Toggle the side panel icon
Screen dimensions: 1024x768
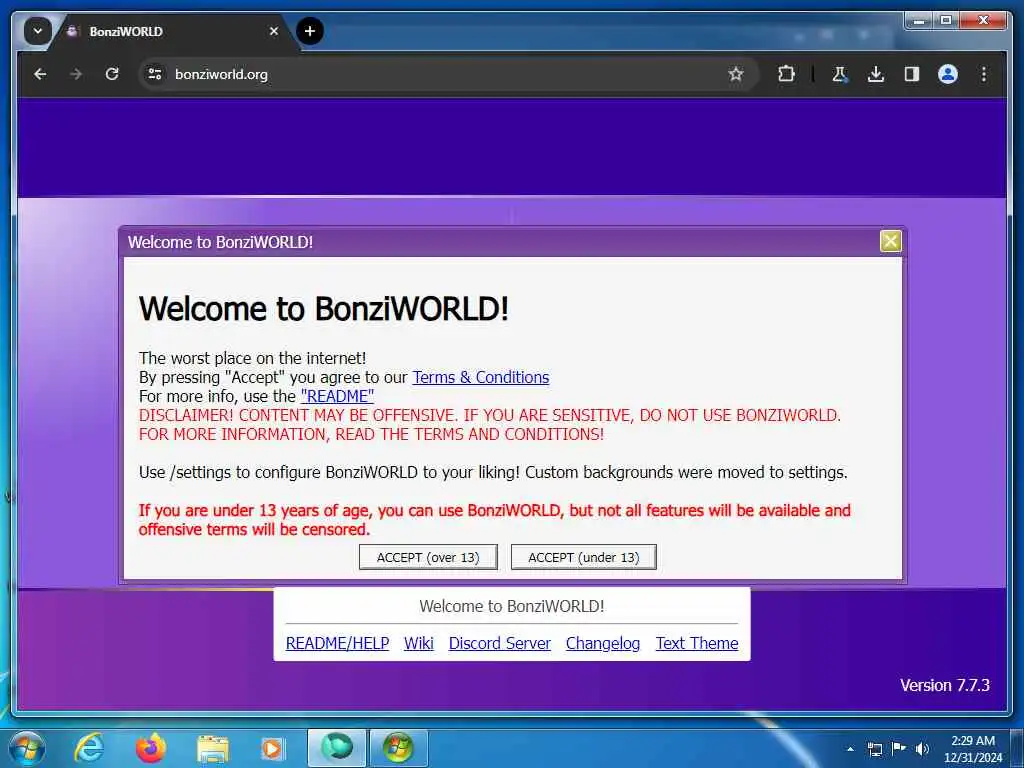pos(912,74)
